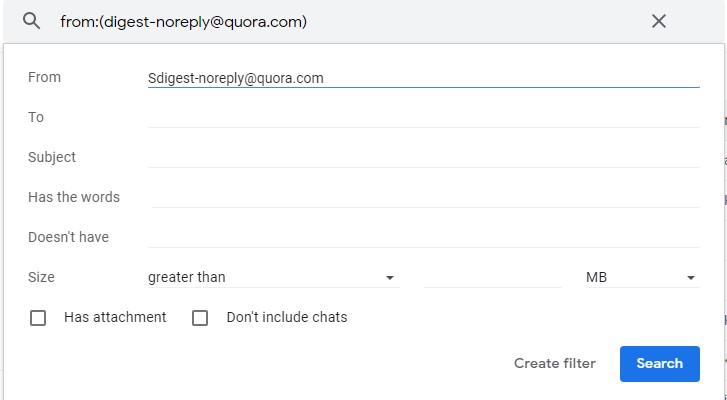Focus the From field with quora address
727x400 pixels.
click(423, 78)
